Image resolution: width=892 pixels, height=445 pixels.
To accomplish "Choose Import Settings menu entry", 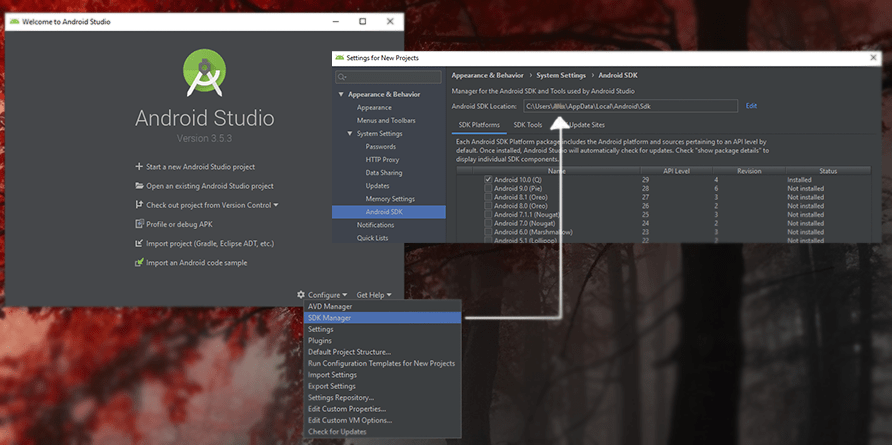I will 382,375.
